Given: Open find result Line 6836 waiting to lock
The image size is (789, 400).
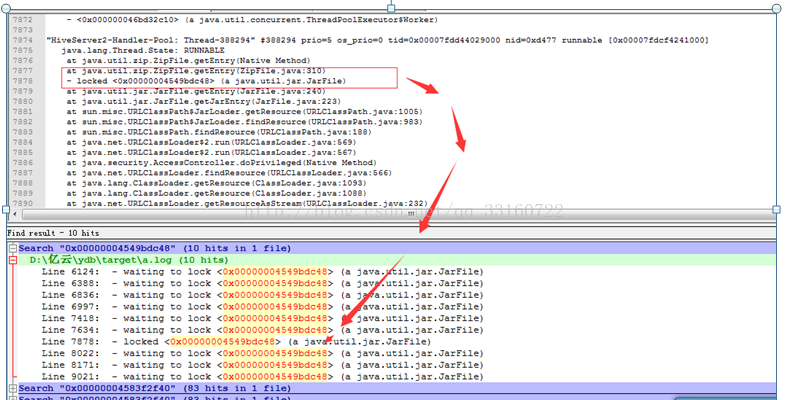Looking at the screenshot, I should [262, 295].
